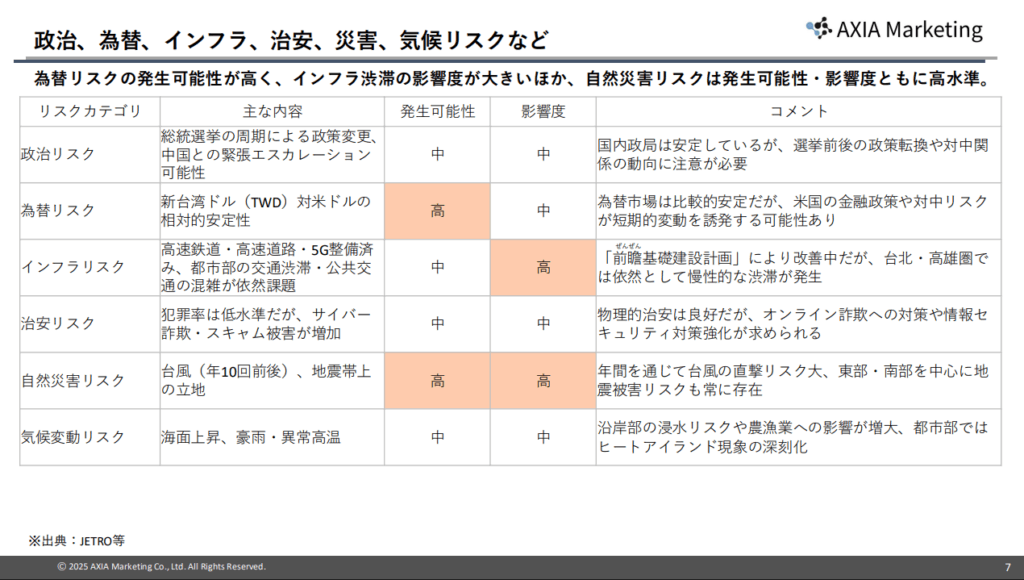1024x580 pixels.
Task: Click the slide title about 政治、為替、インフラ risks
Action: 291,40
